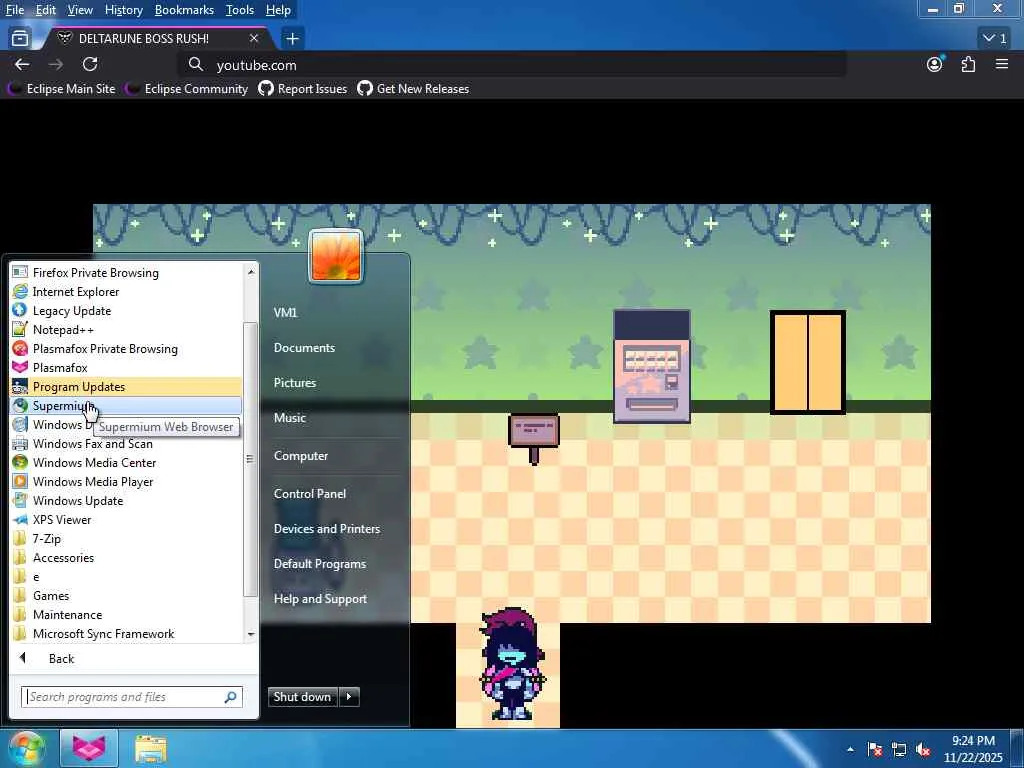
Task: Open Pictures from Start menu
Action: click(x=295, y=383)
